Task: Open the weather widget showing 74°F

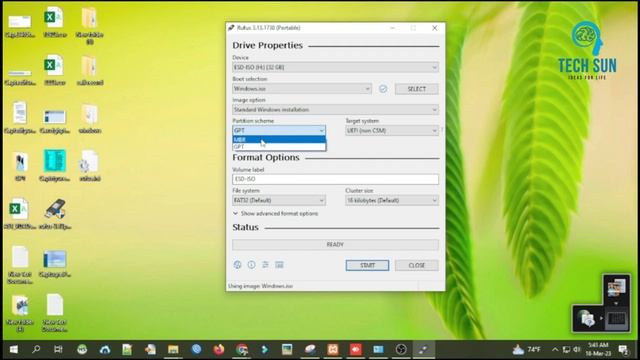Action: [x=527, y=349]
